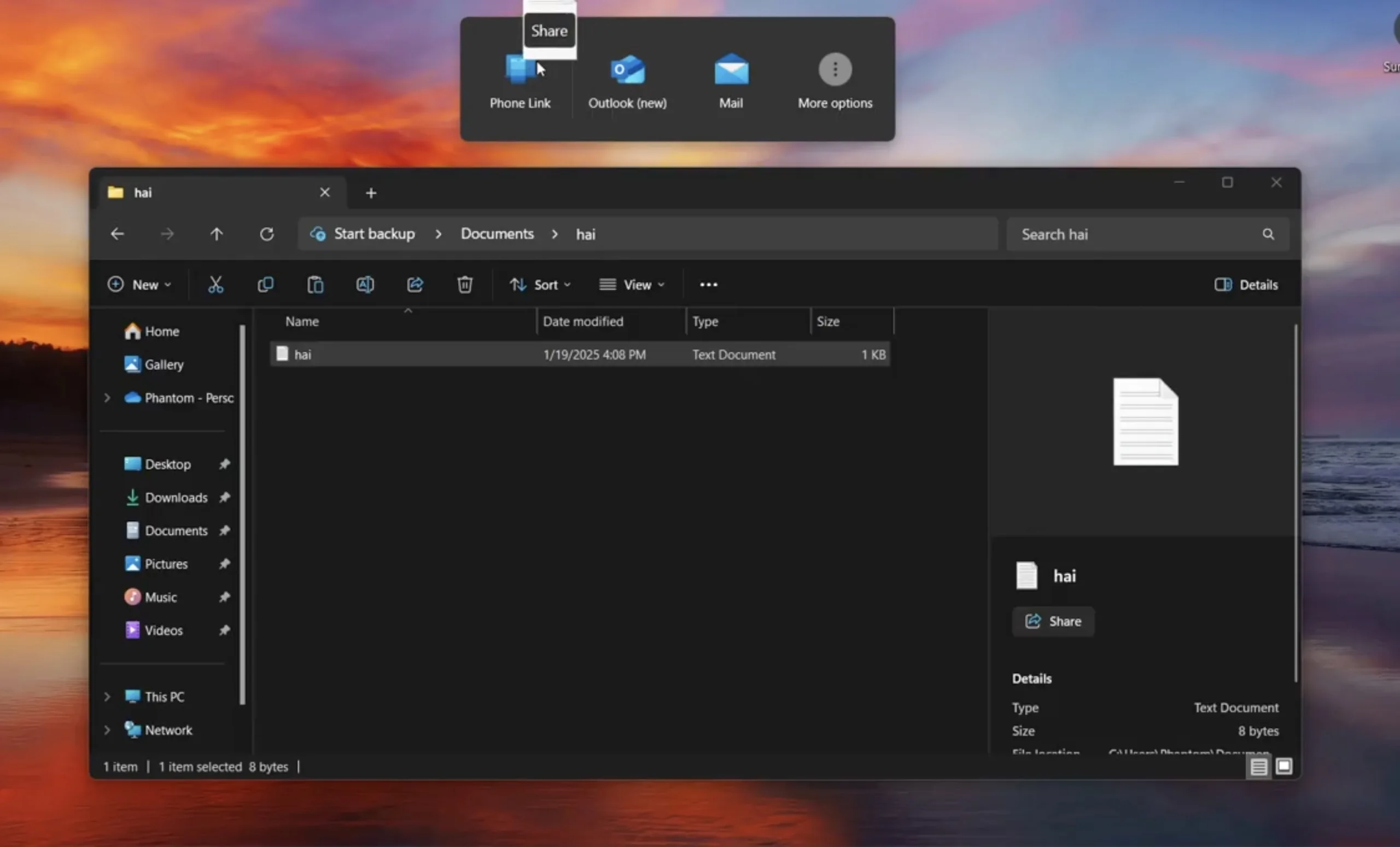1400x847 pixels.
Task: Expand the Phantom - Perso tree item
Action: coord(107,397)
